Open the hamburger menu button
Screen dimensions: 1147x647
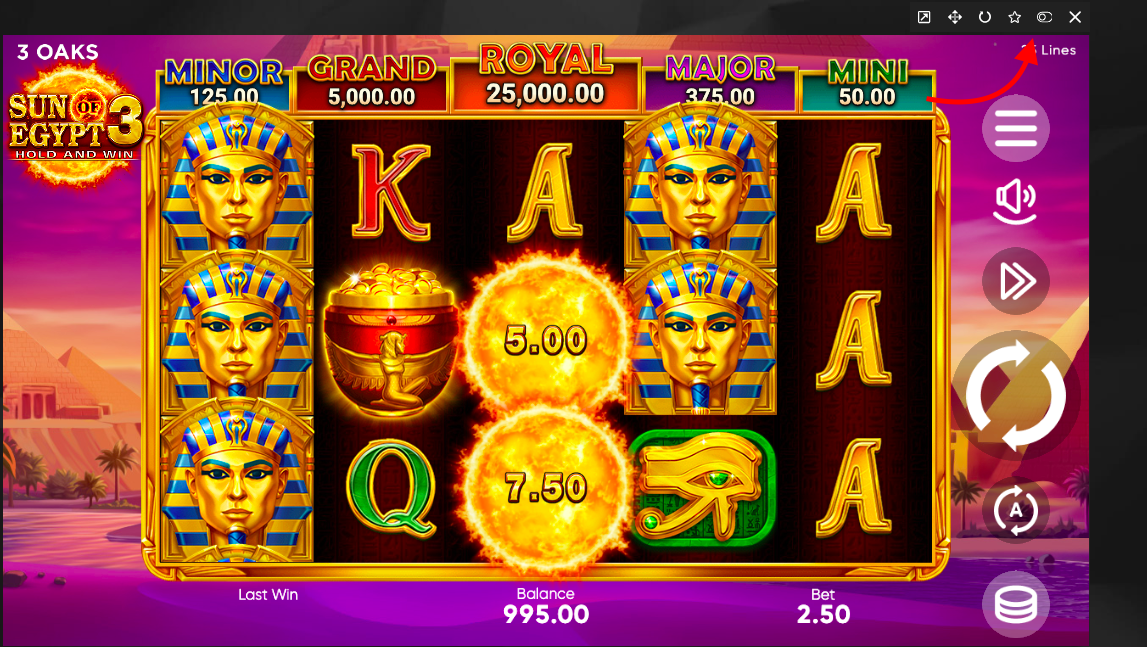(1015, 128)
